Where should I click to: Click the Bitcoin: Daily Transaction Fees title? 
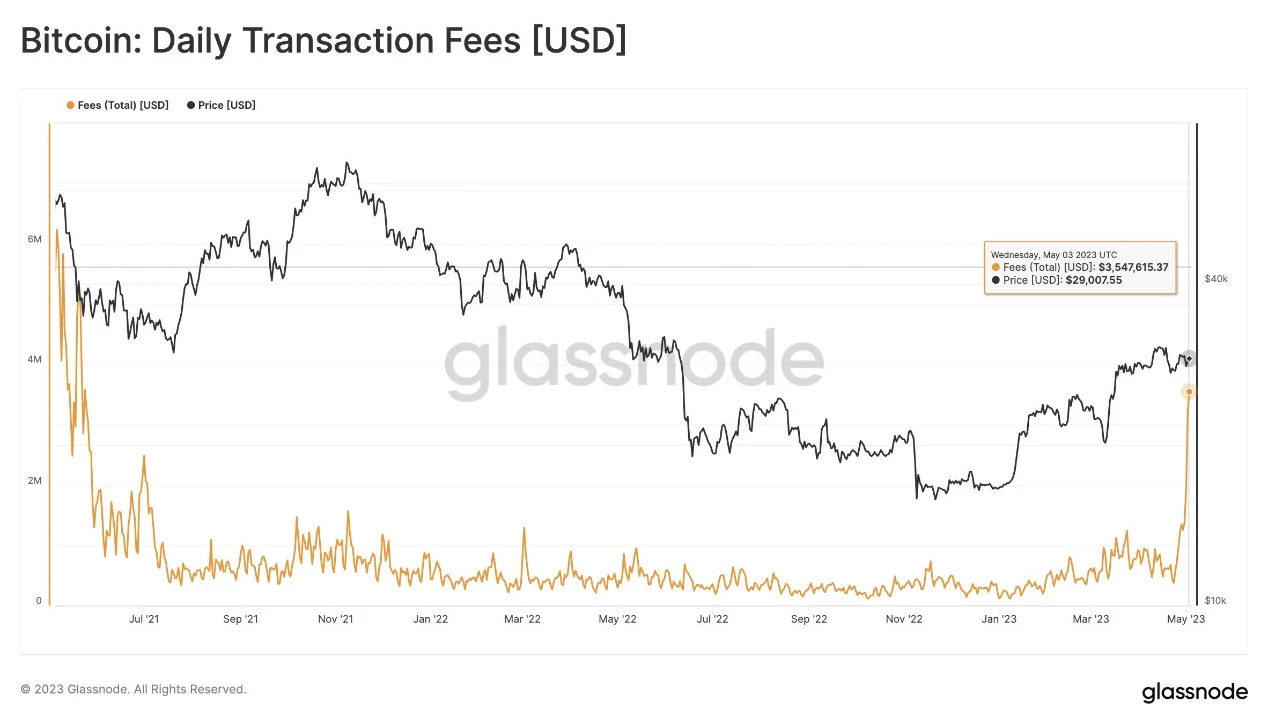[323, 42]
